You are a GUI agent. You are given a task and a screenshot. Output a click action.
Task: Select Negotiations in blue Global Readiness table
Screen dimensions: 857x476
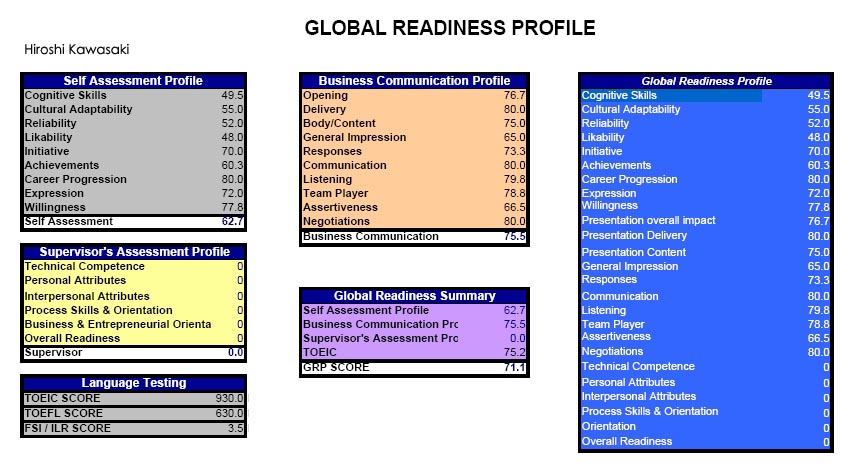coord(612,351)
